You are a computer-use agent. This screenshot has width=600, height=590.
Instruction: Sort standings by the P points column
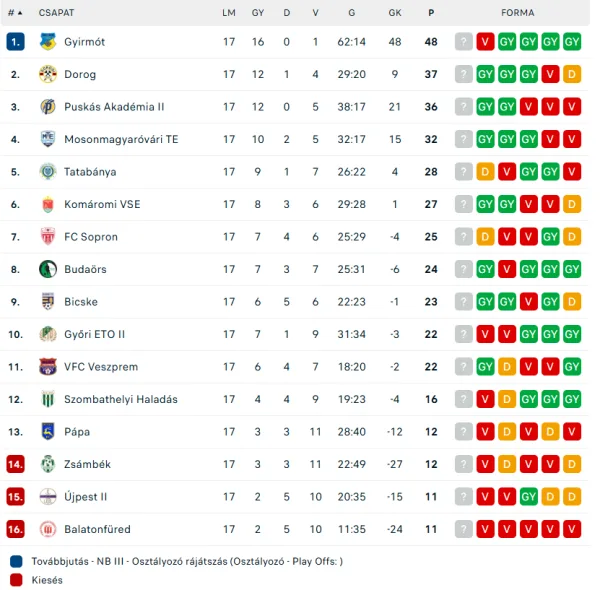coord(431,13)
